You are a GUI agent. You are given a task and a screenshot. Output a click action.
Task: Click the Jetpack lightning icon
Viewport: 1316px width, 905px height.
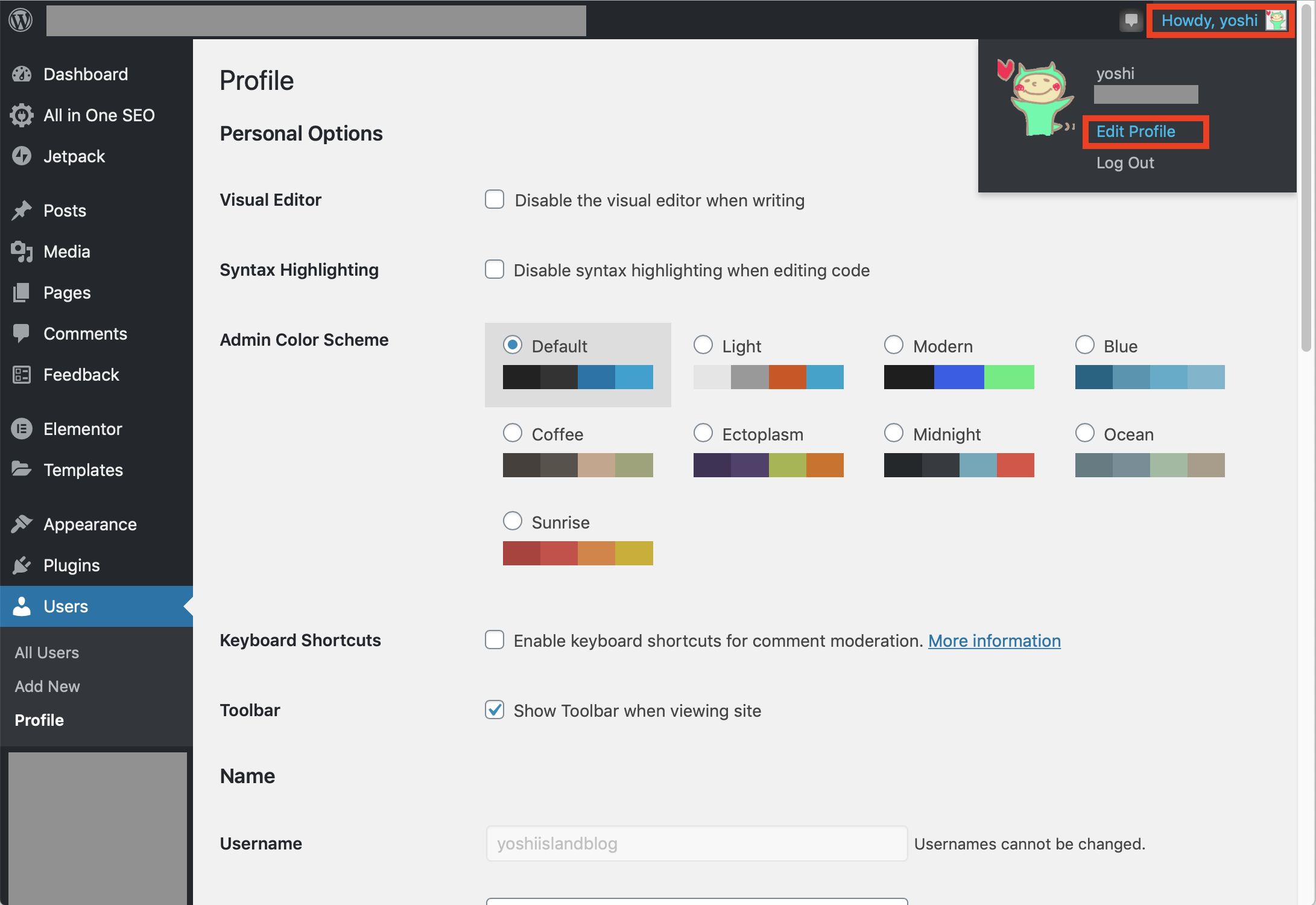click(x=22, y=156)
